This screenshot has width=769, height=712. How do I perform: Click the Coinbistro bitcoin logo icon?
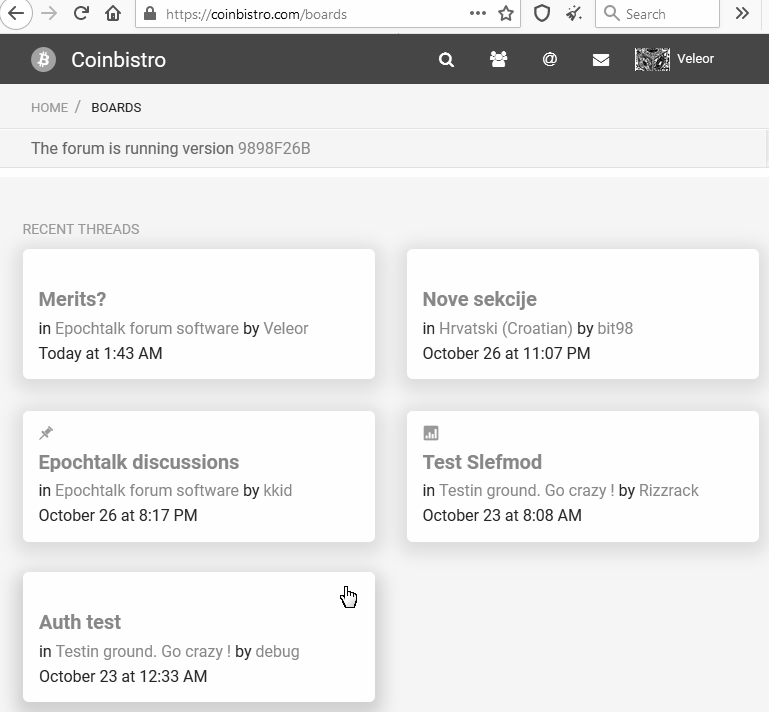tap(44, 60)
